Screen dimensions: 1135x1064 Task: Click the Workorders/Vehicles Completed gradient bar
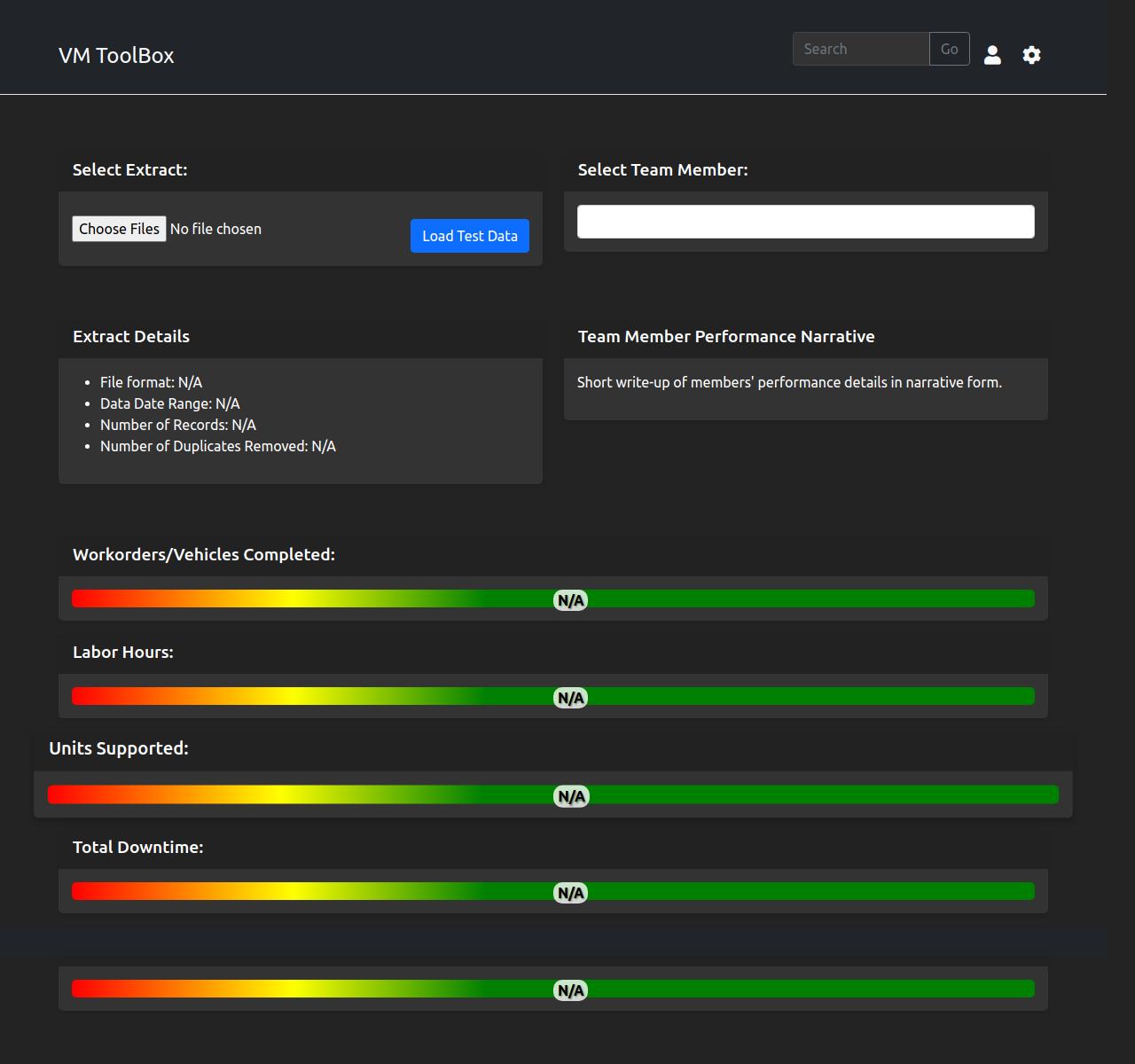click(x=553, y=599)
